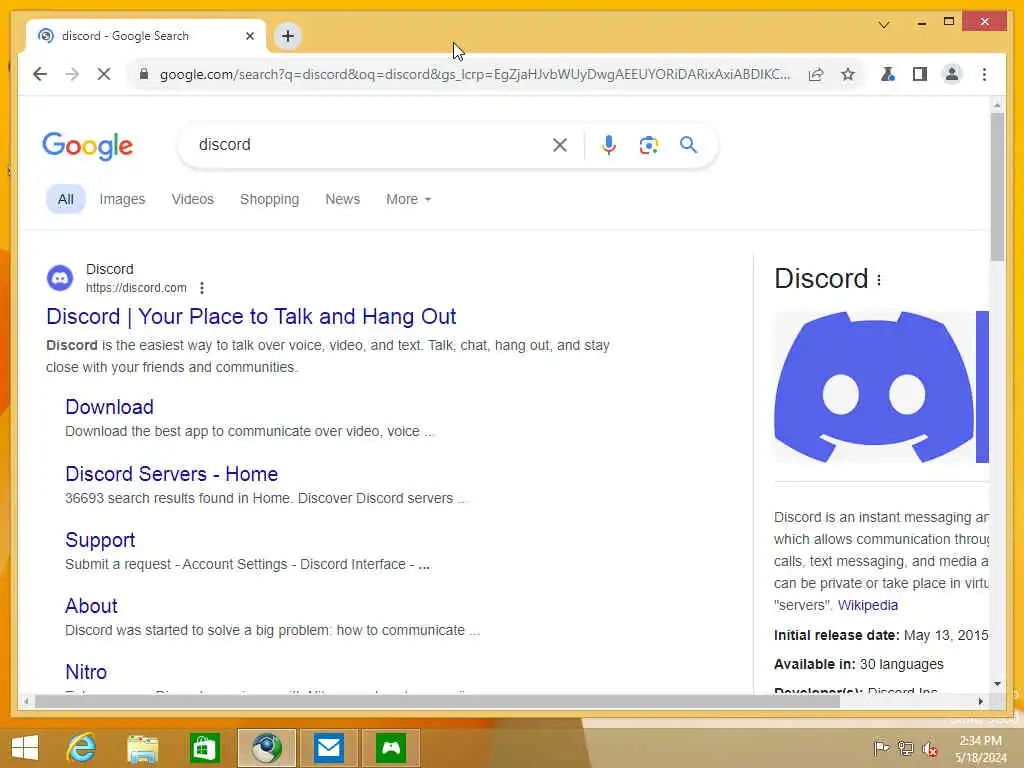The width and height of the screenshot is (1024, 768).
Task: Click the large Discord logo image
Action: [874, 387]
